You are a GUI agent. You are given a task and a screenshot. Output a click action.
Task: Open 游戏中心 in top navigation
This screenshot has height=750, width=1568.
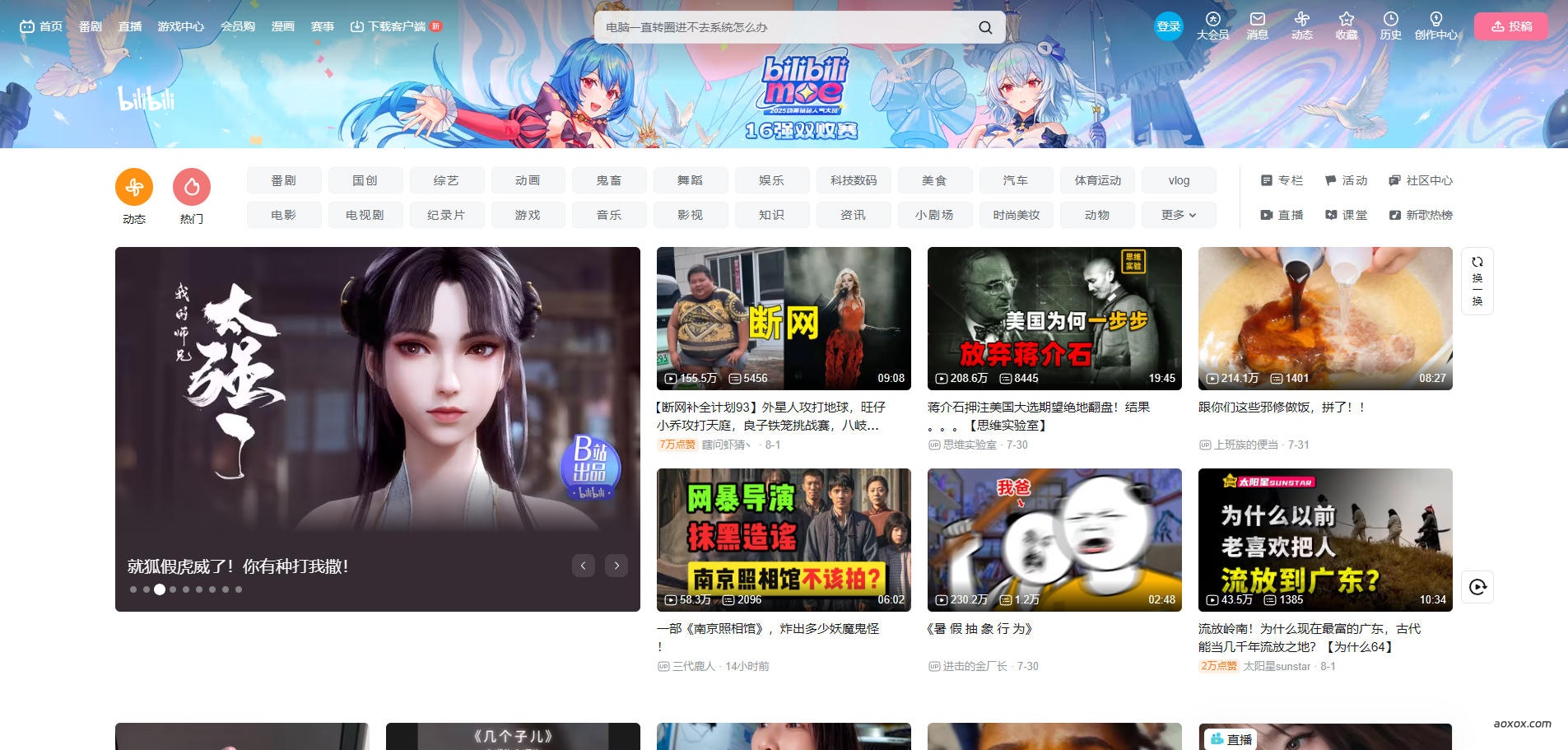[181, 26]
